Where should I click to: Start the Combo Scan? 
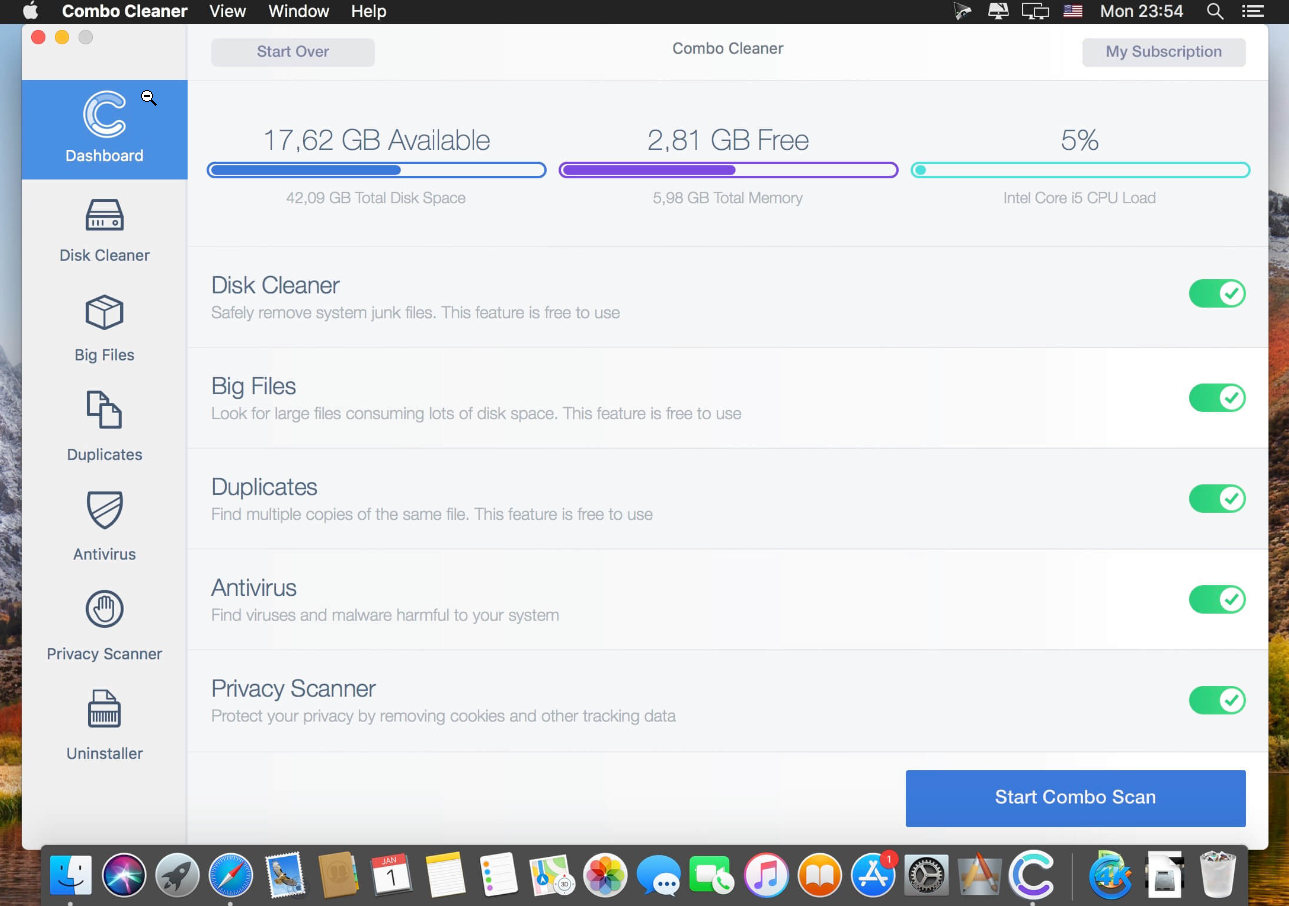click(x=1075, y=798)
